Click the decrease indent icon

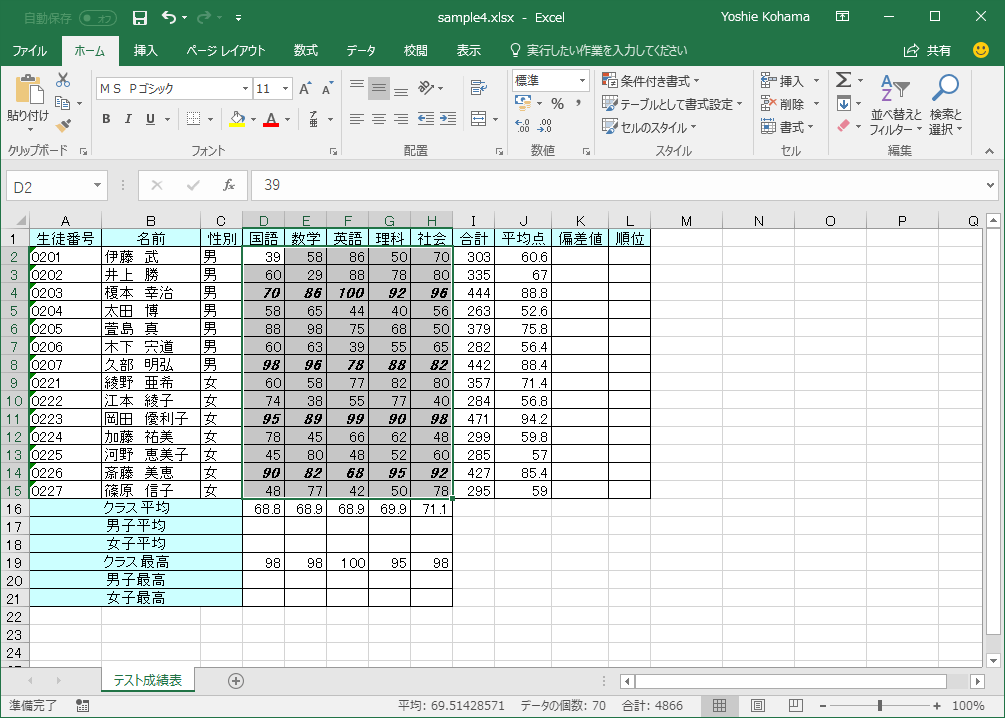[x=426, y=119]
